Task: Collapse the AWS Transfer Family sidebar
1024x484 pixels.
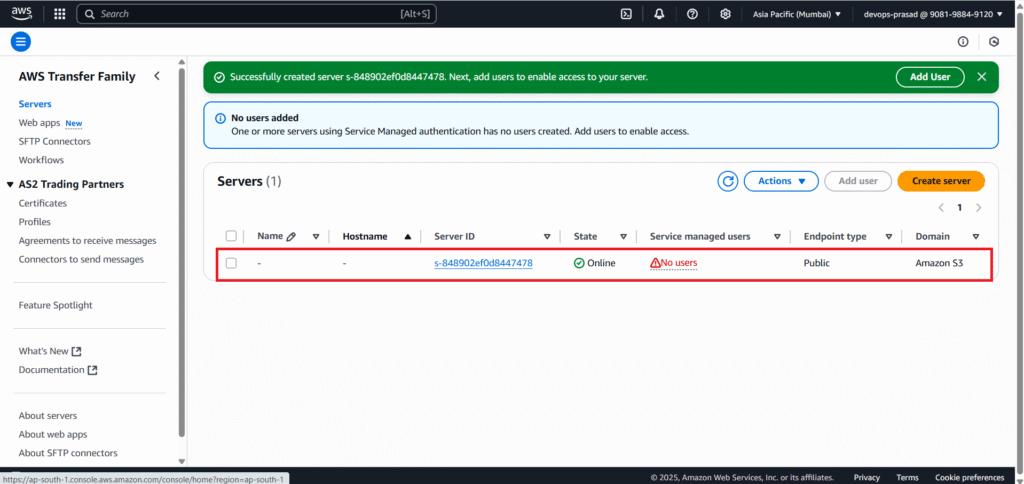Action: (x=157, y=76)
